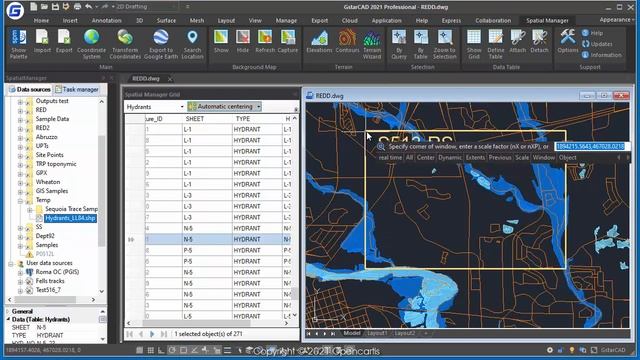Select Hydrants_LL84.shp tree item

pyautogui.click(x=70, y=218)
